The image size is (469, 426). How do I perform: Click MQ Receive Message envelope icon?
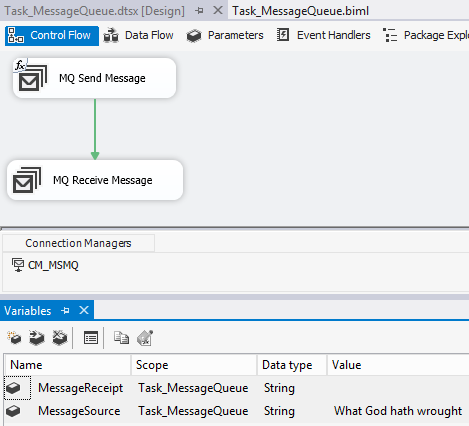27,180
